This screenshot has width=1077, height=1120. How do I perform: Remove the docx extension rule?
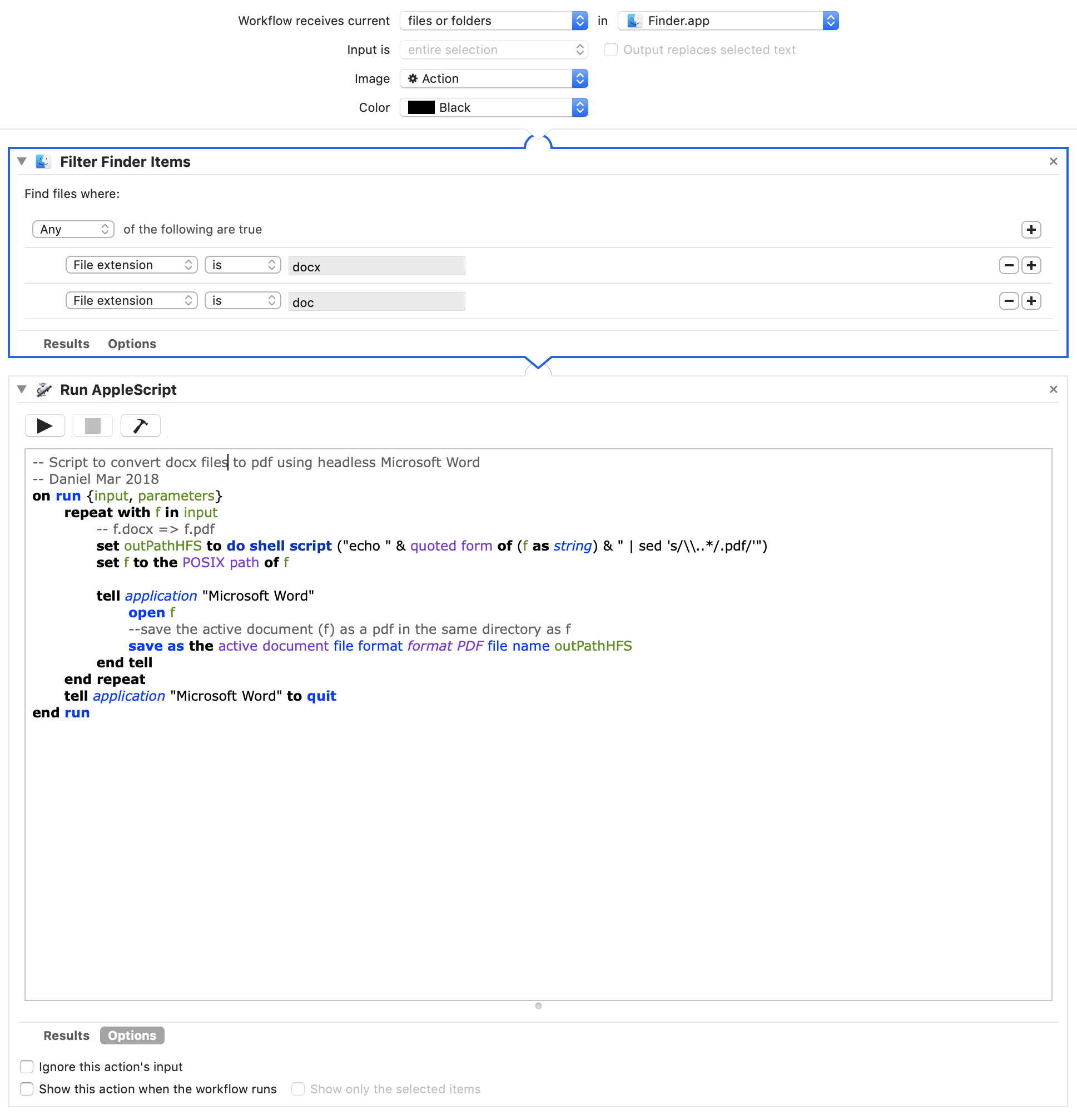tap(1009, 265)
